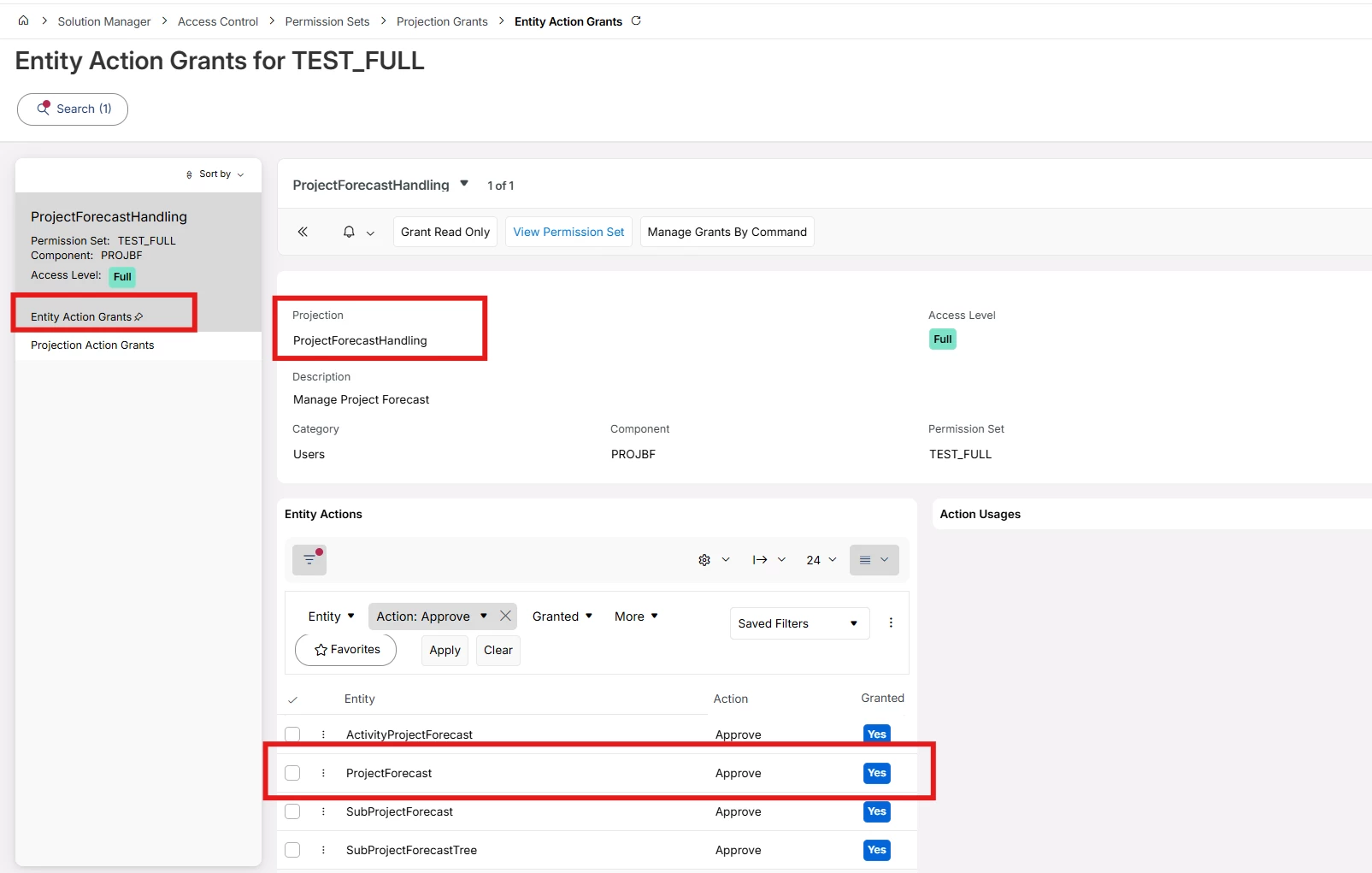Go to Permission Sets breadcrumb
Screen dimensions: 1372x873
tap(327, 21)
